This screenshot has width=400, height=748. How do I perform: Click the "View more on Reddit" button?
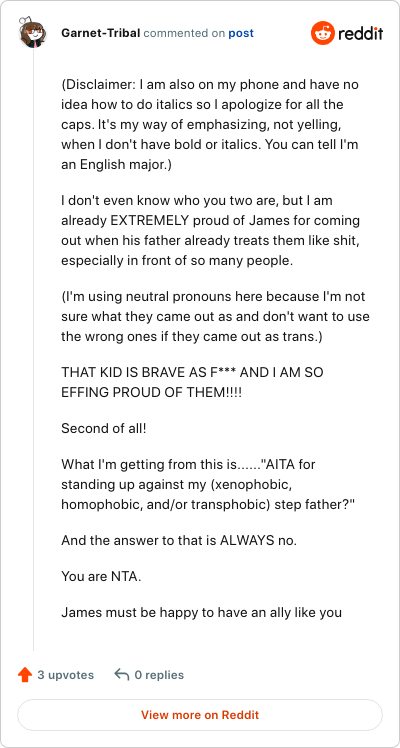click(x=200, y=715)
